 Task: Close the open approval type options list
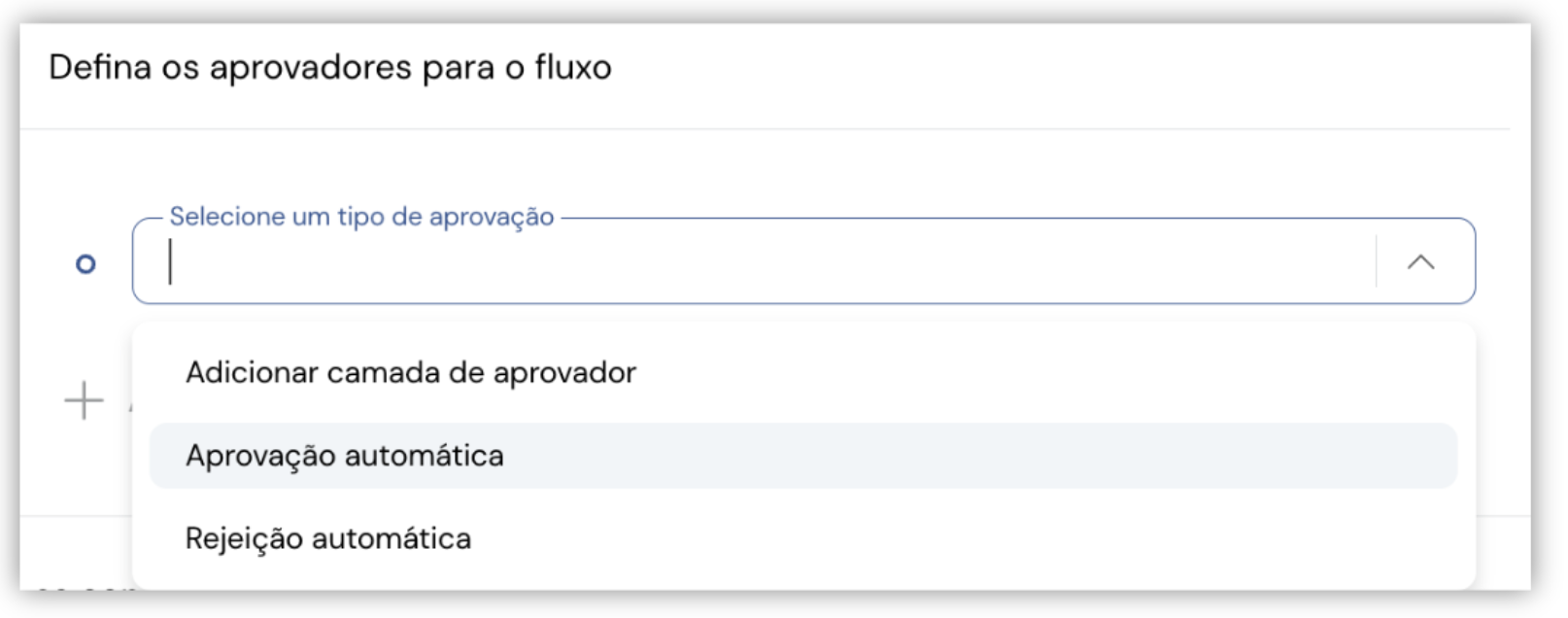pos(1420,261)
